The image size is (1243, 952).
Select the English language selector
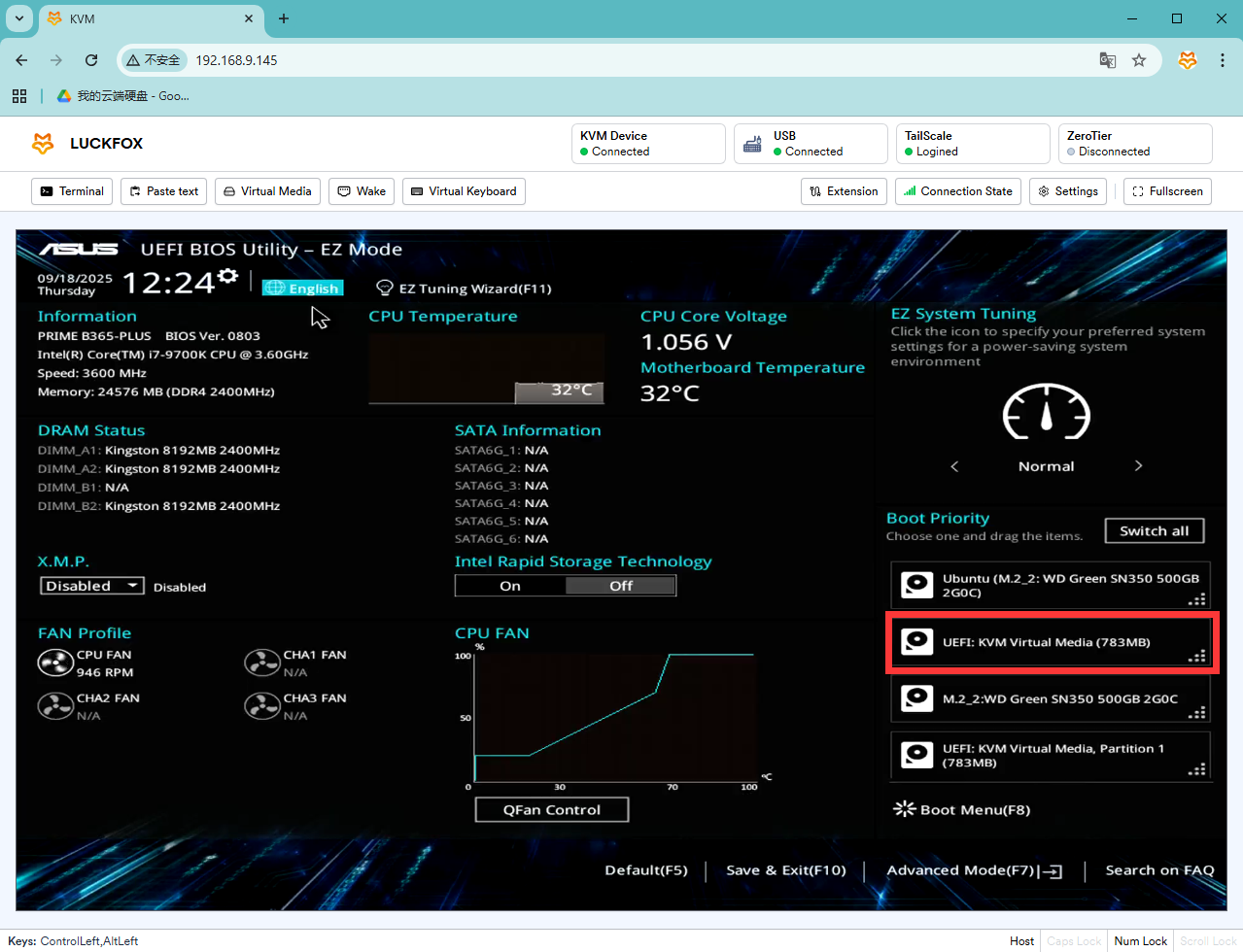coord(302,289)
